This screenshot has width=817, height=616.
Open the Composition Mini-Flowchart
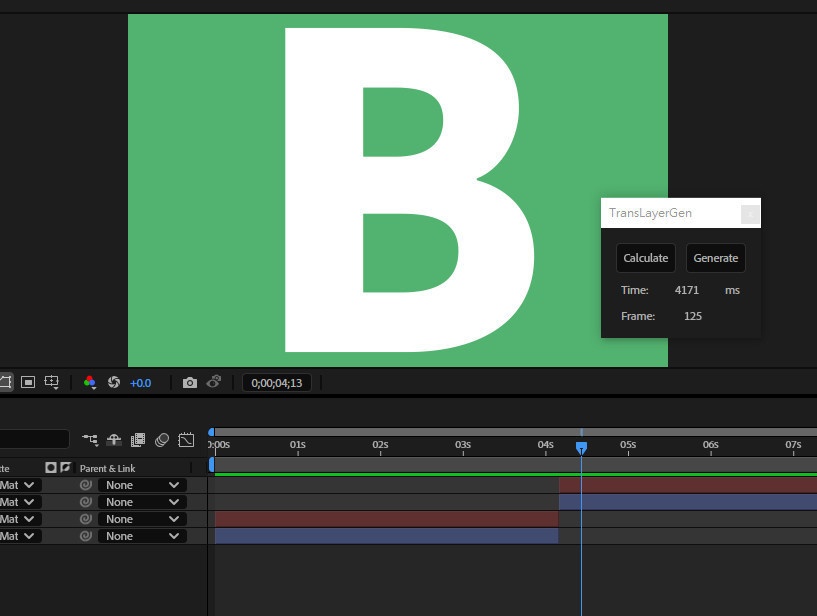point(89,438)
